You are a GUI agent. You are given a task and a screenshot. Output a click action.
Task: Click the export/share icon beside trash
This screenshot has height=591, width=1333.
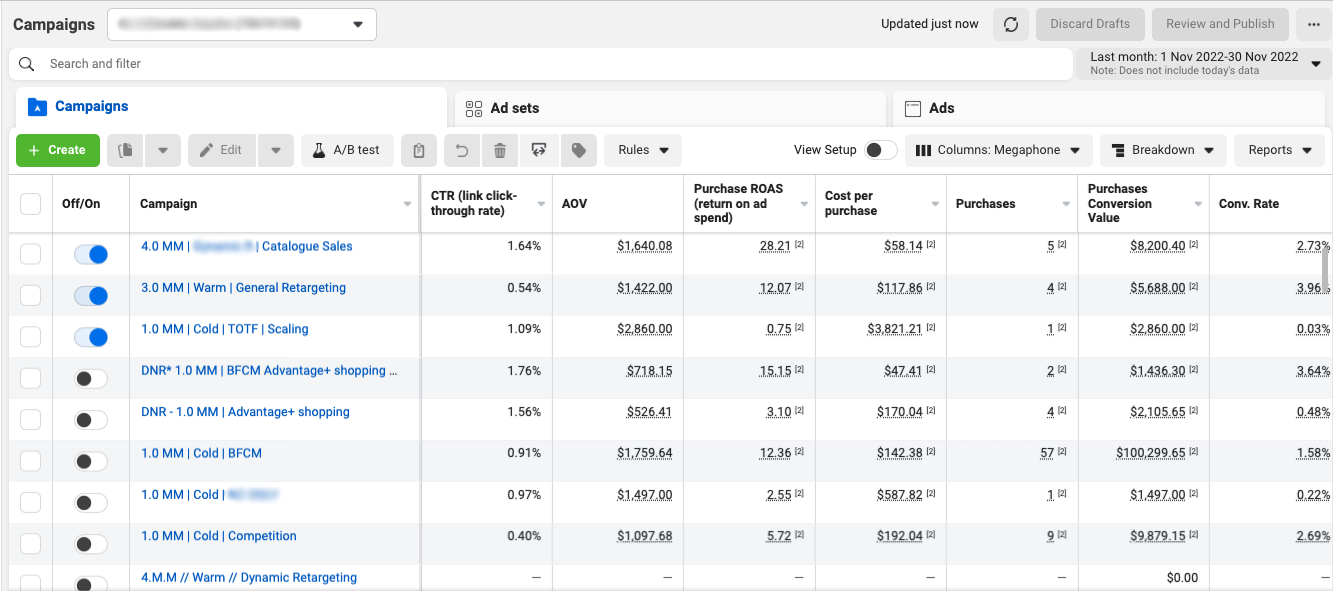(x=539, y=150)
